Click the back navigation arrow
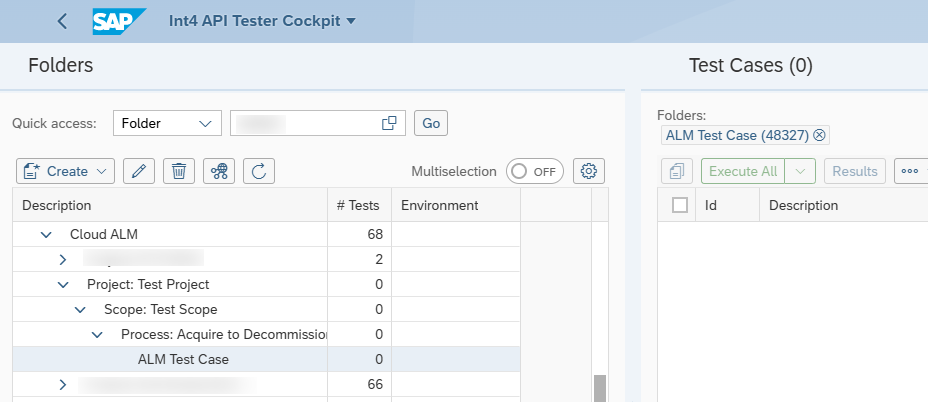The height and width of the screenshot is (402, 928). (x=62, y=21)
